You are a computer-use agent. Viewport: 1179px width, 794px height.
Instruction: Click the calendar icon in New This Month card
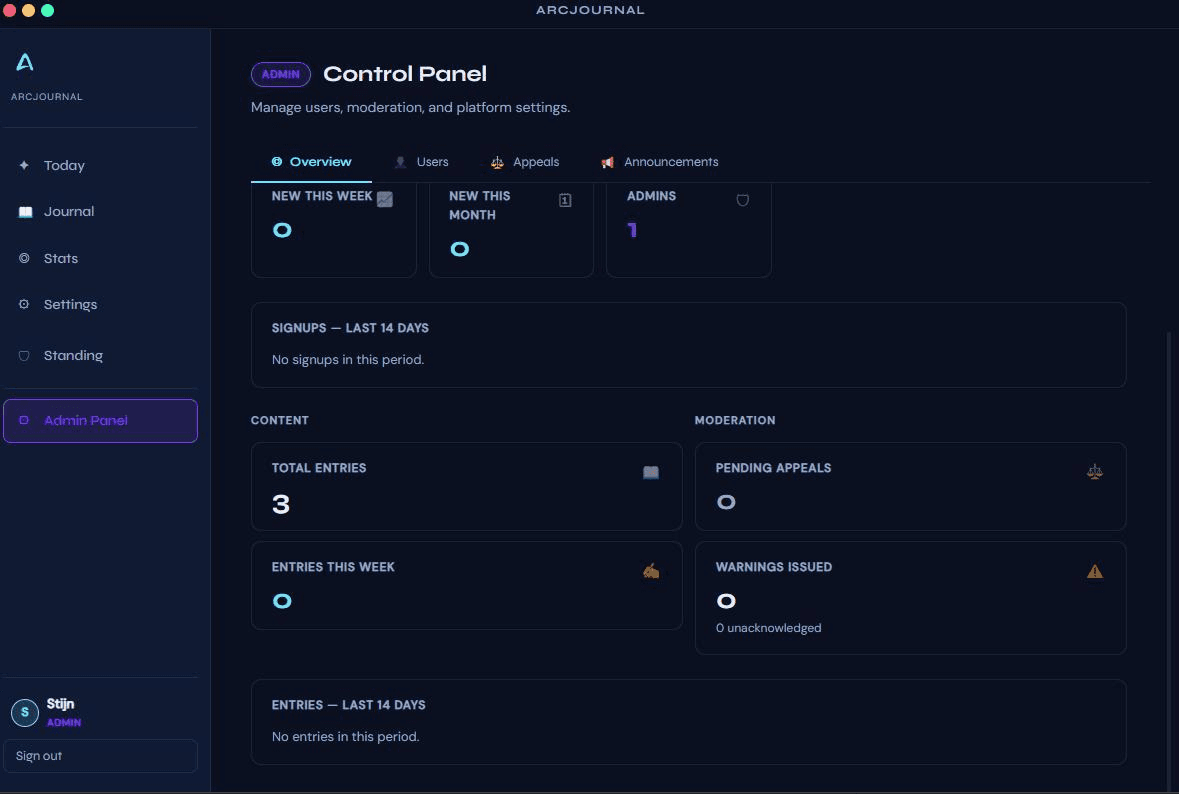[x=565, y=200]
